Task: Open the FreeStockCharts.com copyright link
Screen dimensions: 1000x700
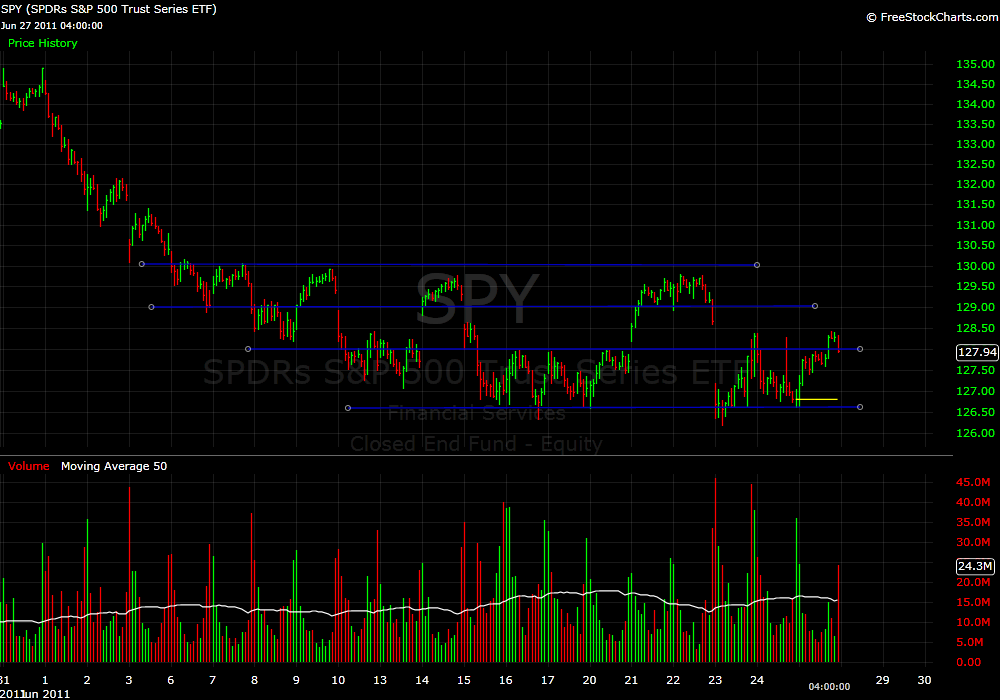Action: click(x=932, y=17)
